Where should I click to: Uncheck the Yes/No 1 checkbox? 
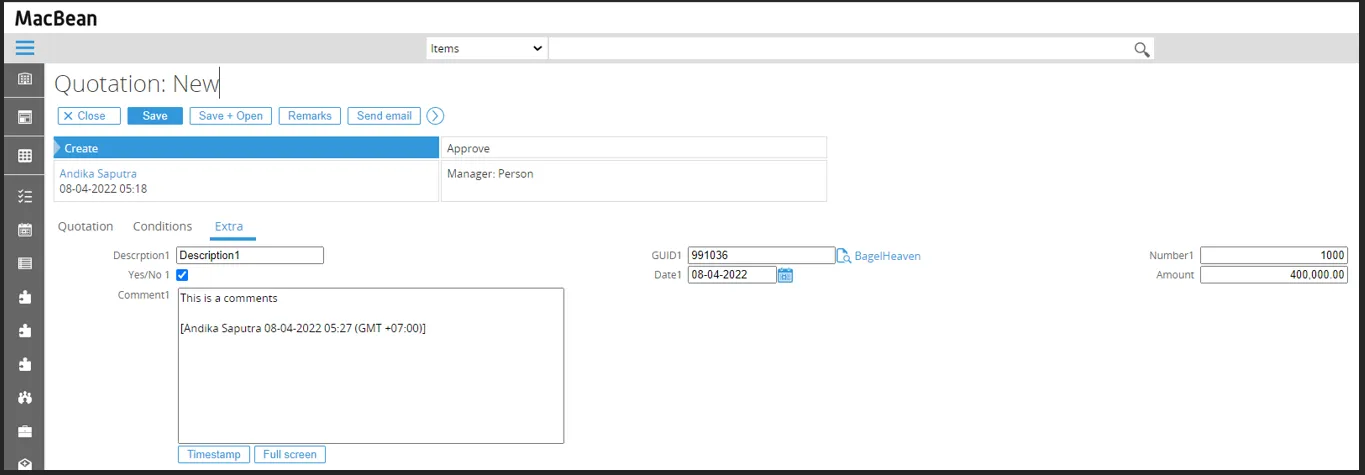point(182,275)
